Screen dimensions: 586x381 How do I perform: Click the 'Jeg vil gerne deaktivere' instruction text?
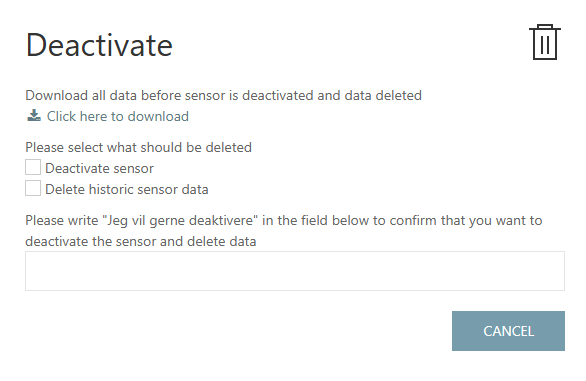181,221
